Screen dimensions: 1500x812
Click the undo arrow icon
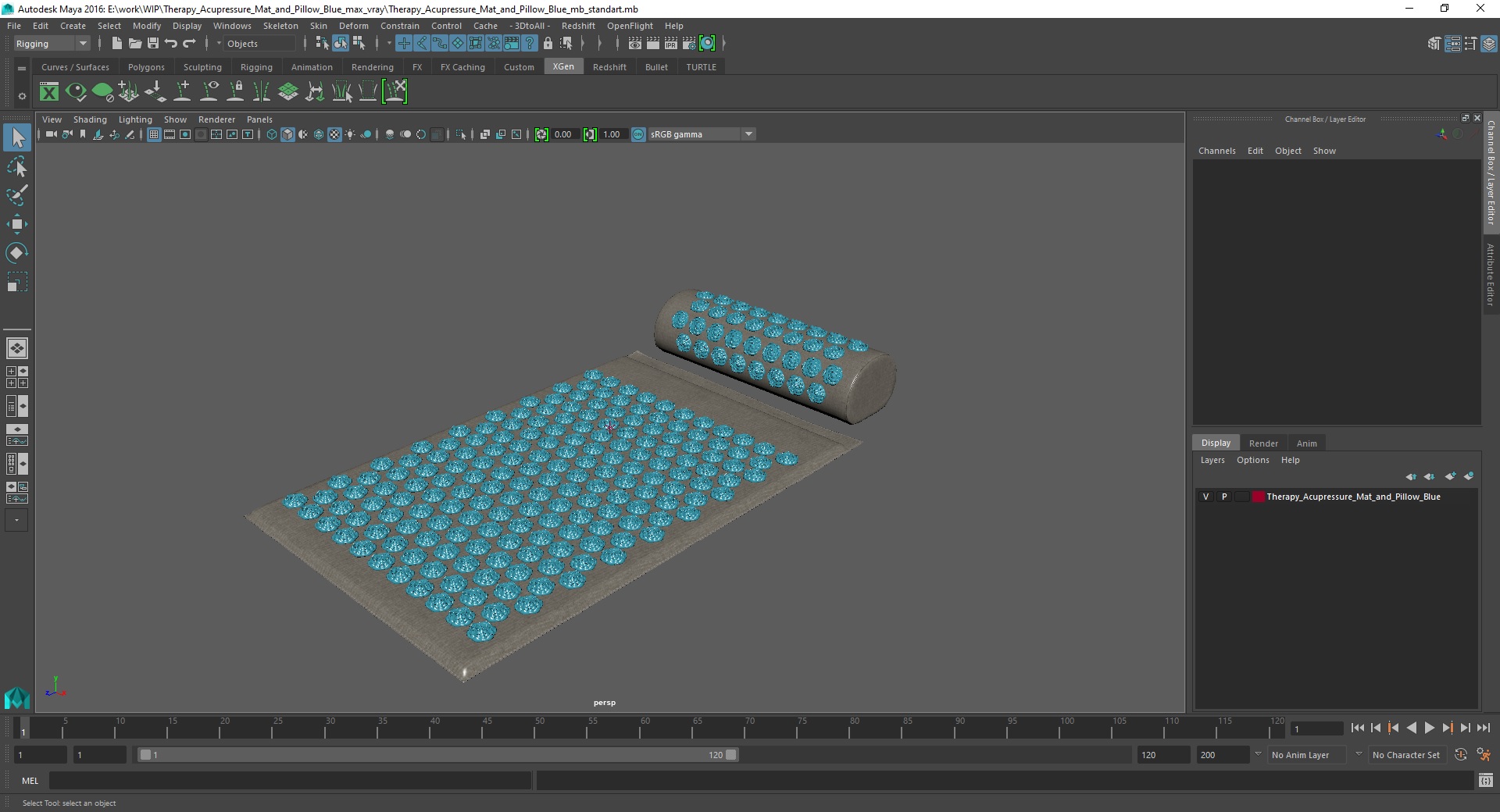(x=171, y=44)
